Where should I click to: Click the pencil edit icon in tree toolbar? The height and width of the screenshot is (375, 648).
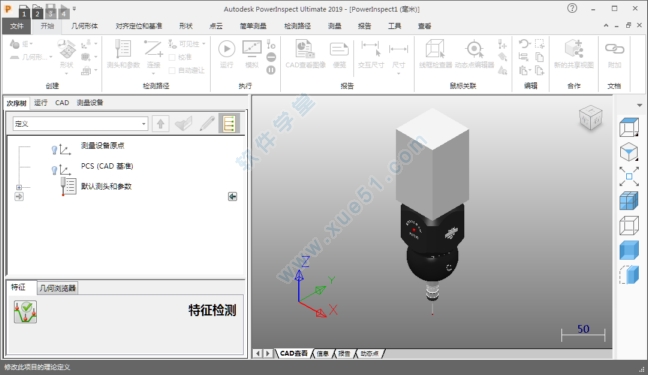tap(207, 123)
